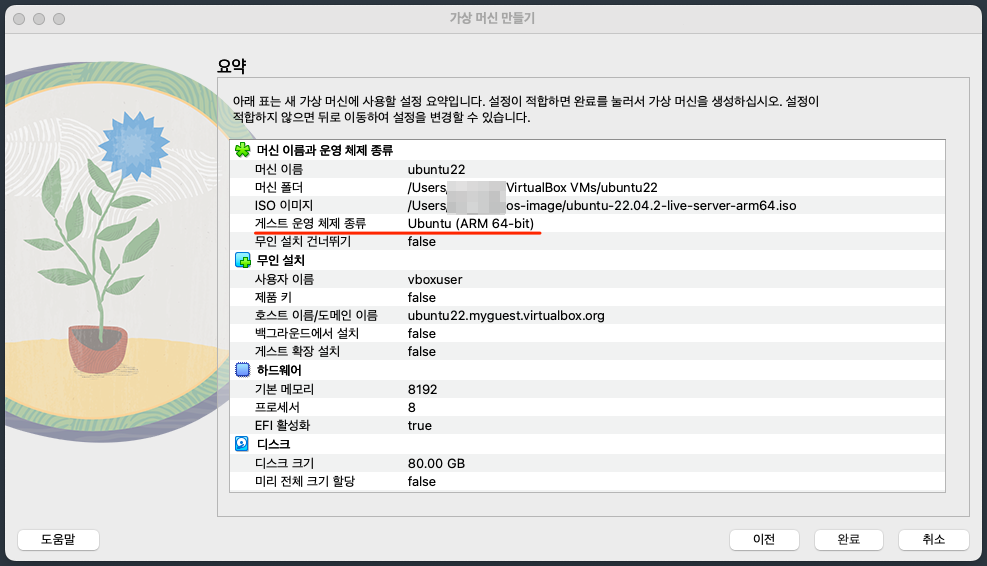Image resolution: width=987 pixels, height=566 pixels.
Task: Select the 사용자 이름 row label
Action: click(x=284, y=280)
